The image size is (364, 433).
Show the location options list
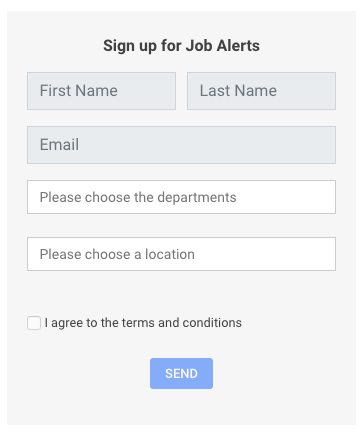point(181,254)
